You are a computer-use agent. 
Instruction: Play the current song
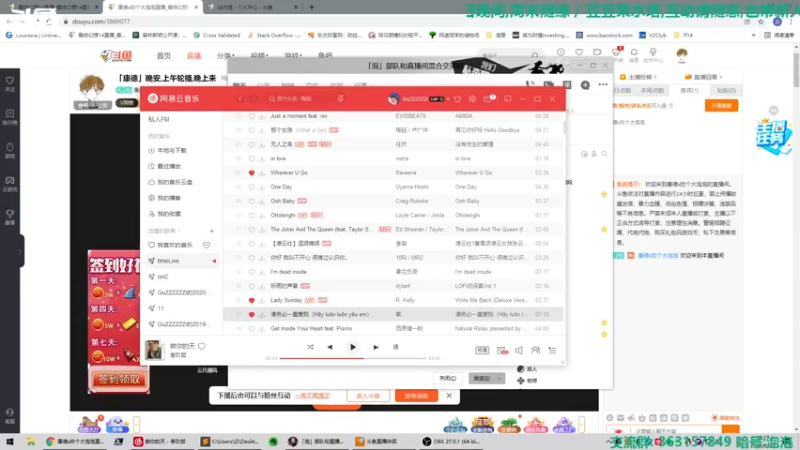[353, 347]
